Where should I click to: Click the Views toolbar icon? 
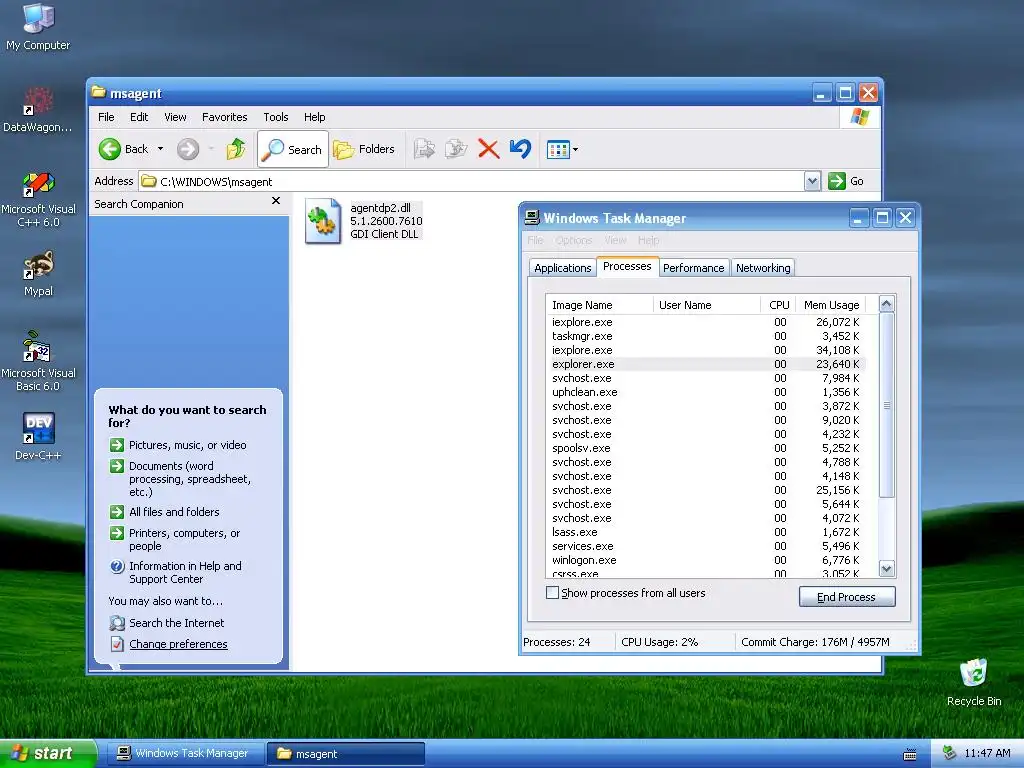tap(558, 150)
